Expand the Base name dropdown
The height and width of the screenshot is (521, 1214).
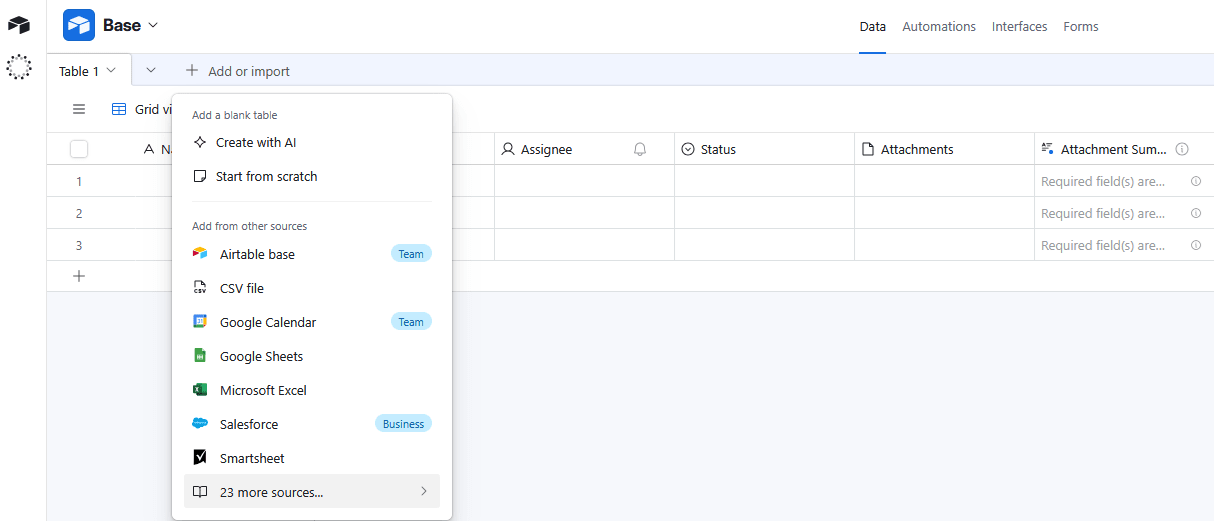pyautogui.click(x=153, y=25)
